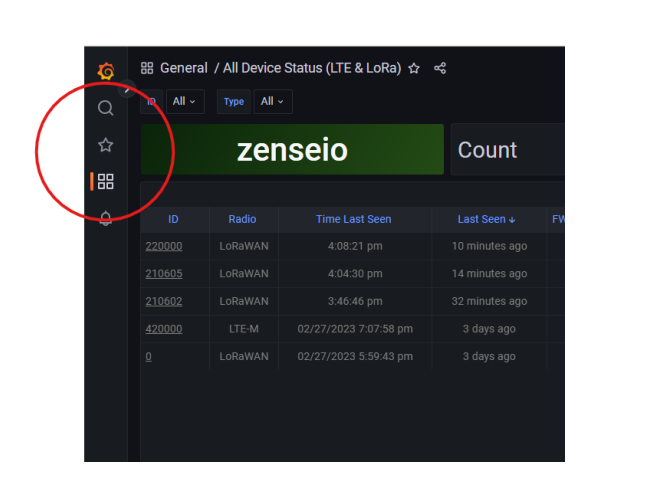This screenshot has height=480, width=649.
Task: Open device 220000 link
Action: pyautogui.click(x=163, y=246)
